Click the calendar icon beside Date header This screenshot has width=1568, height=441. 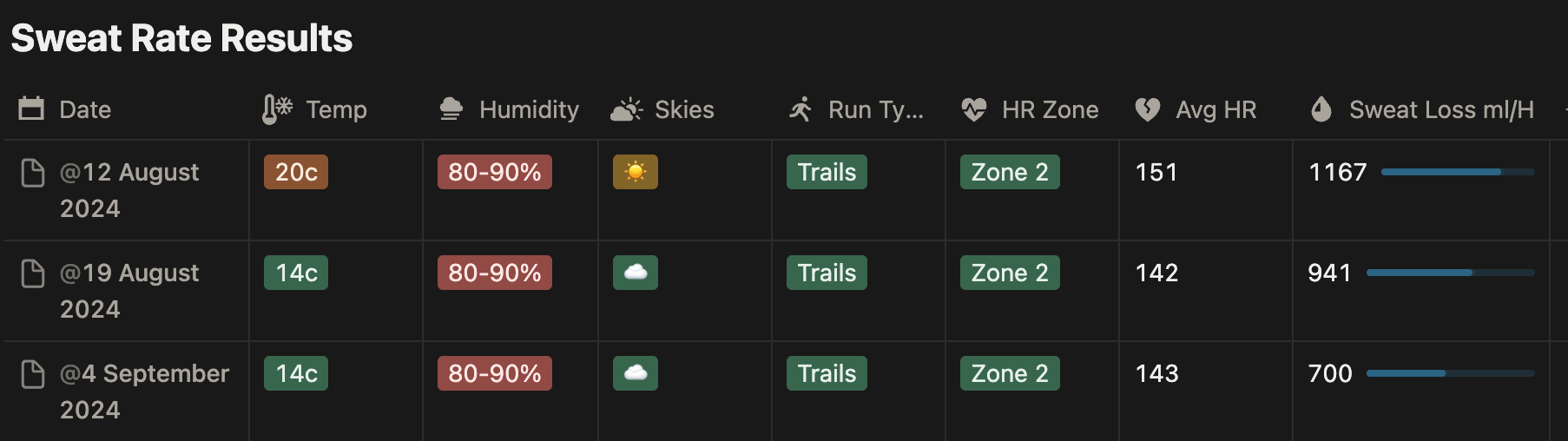(x=31, y=109)
